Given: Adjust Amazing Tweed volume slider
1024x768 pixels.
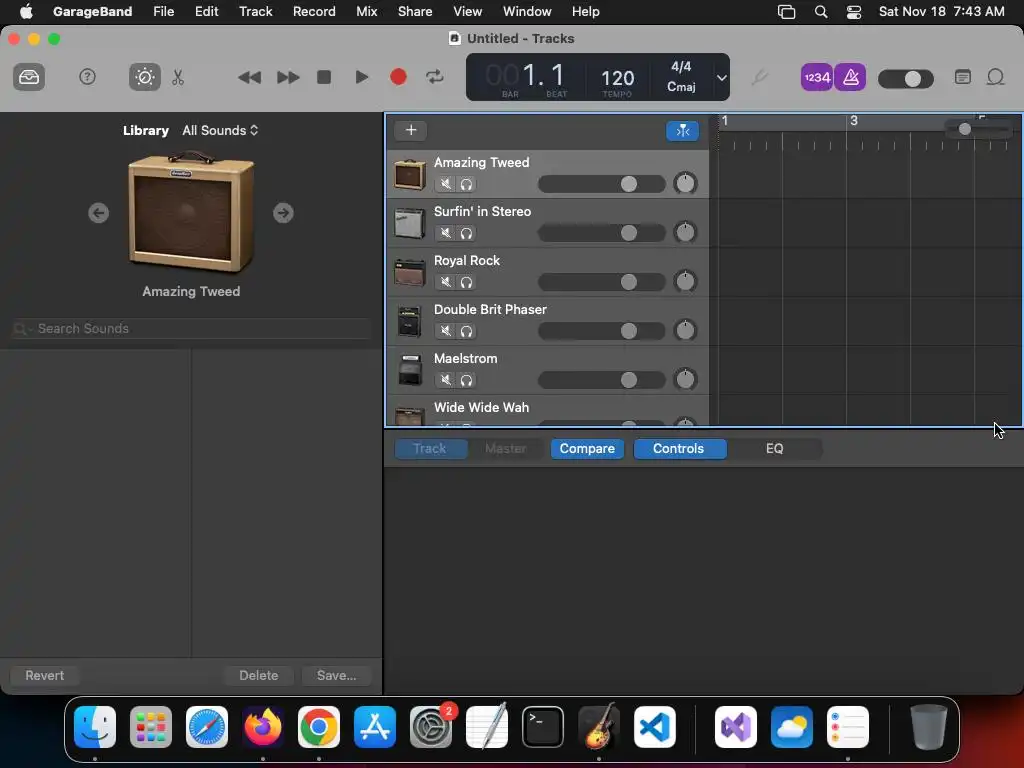Looking at the screenshot, I should click(601, 184).
